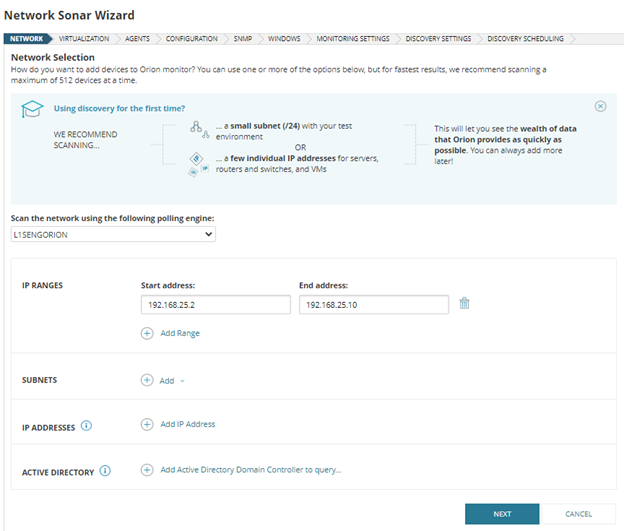Click the Next button
The image size is (624, 531).
502,514
